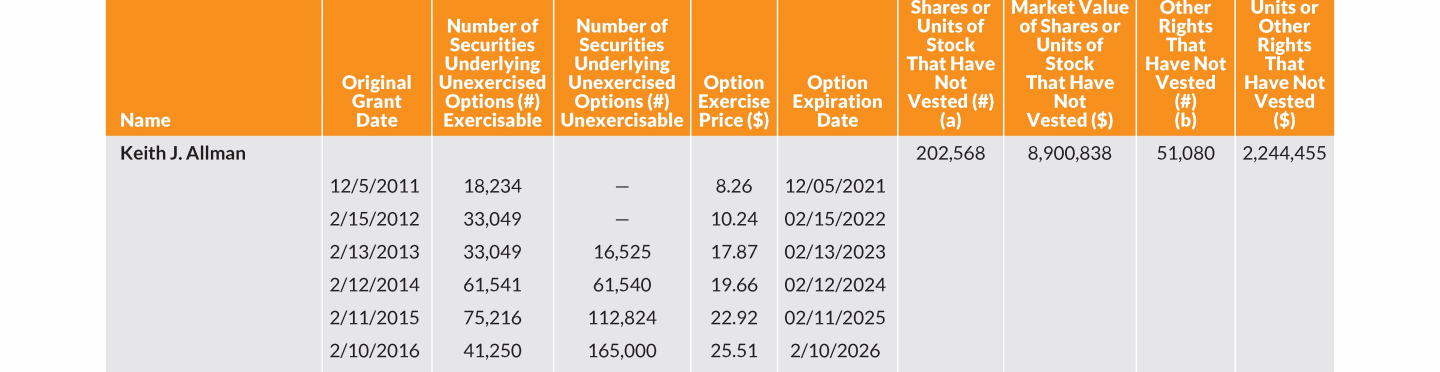Click exercisable value 75,216
This screenshot has height=372, width=1440.
pos(493,318)
